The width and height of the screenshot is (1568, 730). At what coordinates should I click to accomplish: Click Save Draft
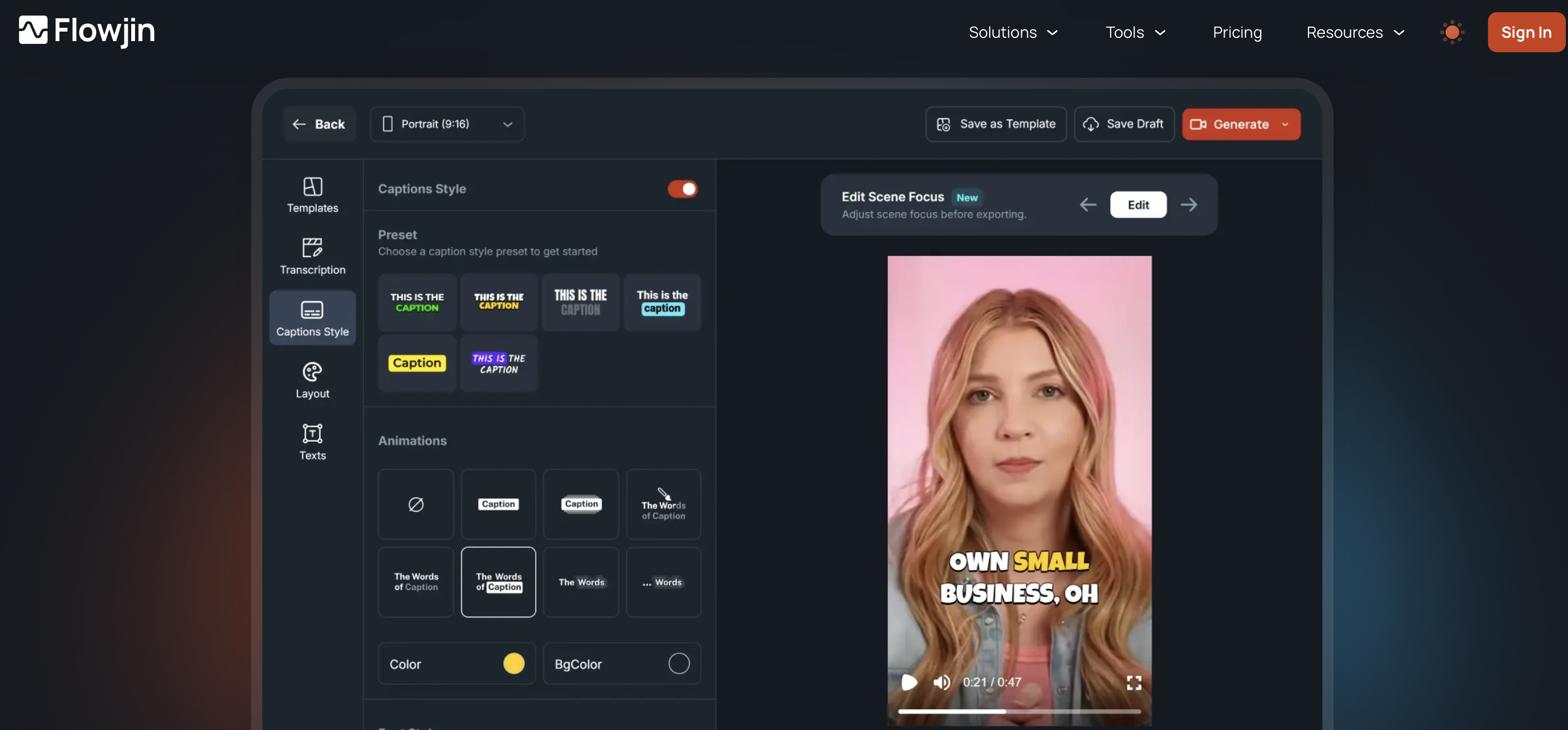[1123, 124]
